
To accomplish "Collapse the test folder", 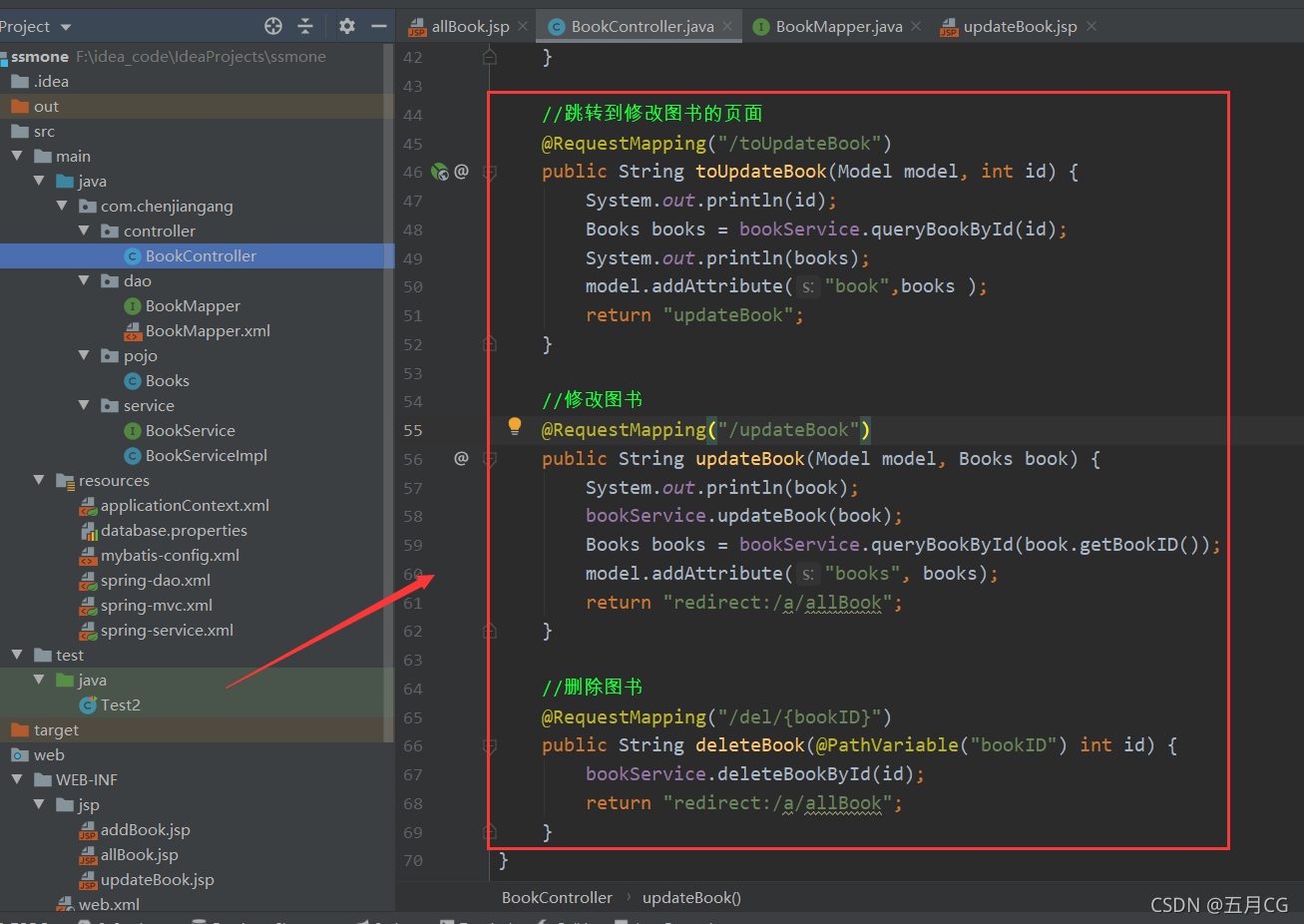I will click(17, 655).
